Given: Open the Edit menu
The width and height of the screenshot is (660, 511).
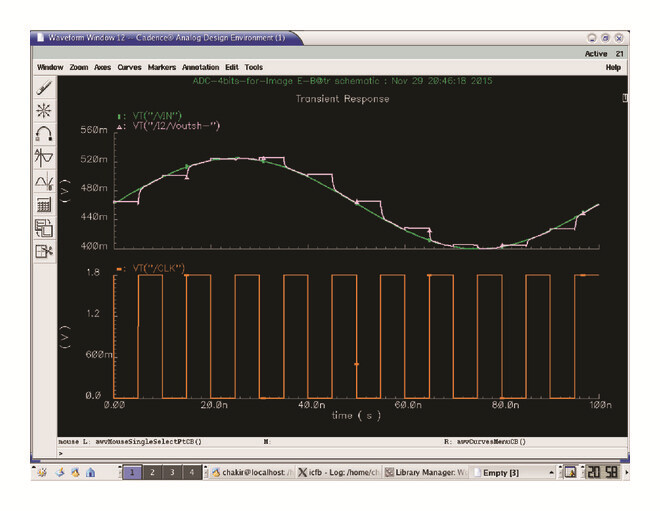Looking at the screenshot, I should coord(232,67).
